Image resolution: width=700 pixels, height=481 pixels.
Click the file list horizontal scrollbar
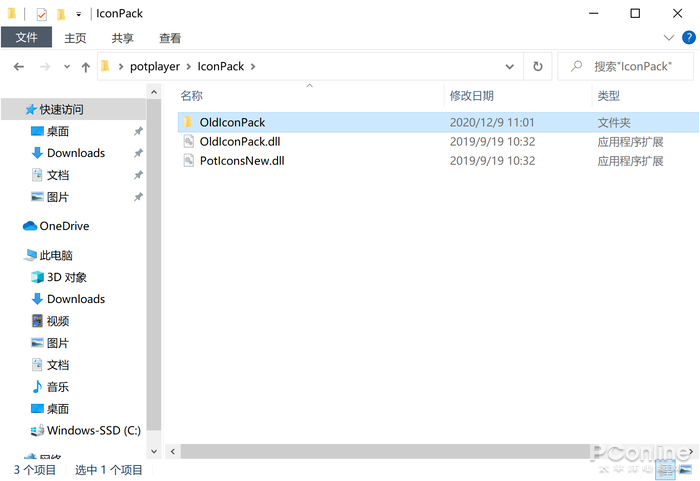point(386,452)
